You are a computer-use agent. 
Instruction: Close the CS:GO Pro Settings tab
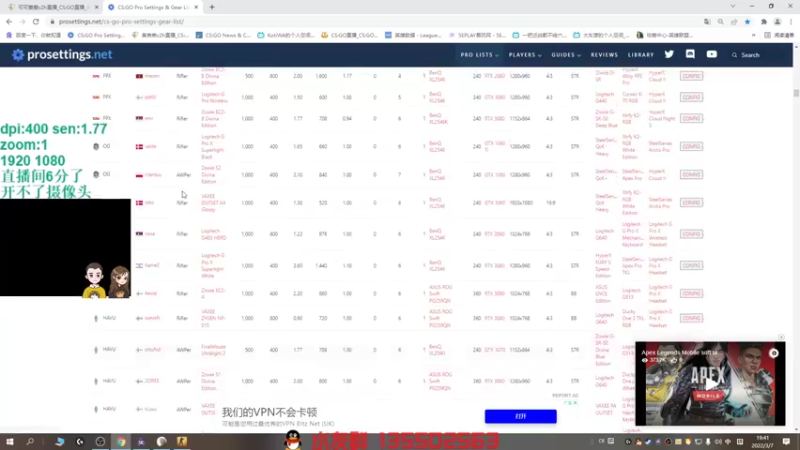tap(196, 7)
